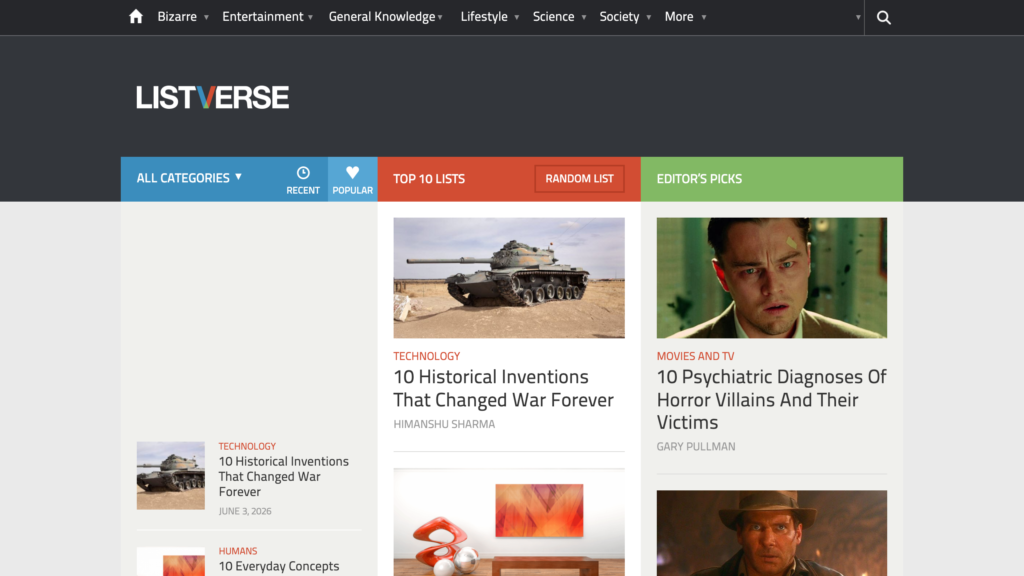Open sidebar title 10 Historical Inventions
This screenshot has width=1024, height=576.
(x=283, y=476)
